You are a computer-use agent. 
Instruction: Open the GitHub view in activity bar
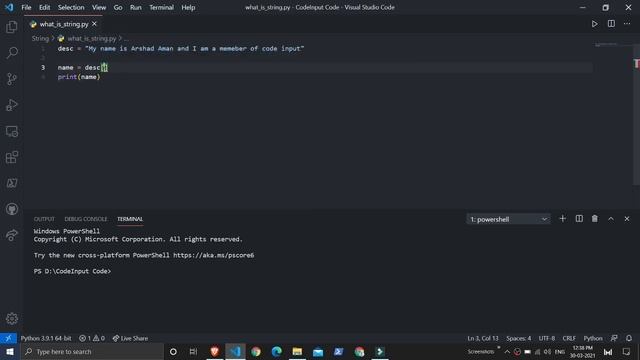click(12, 209)
